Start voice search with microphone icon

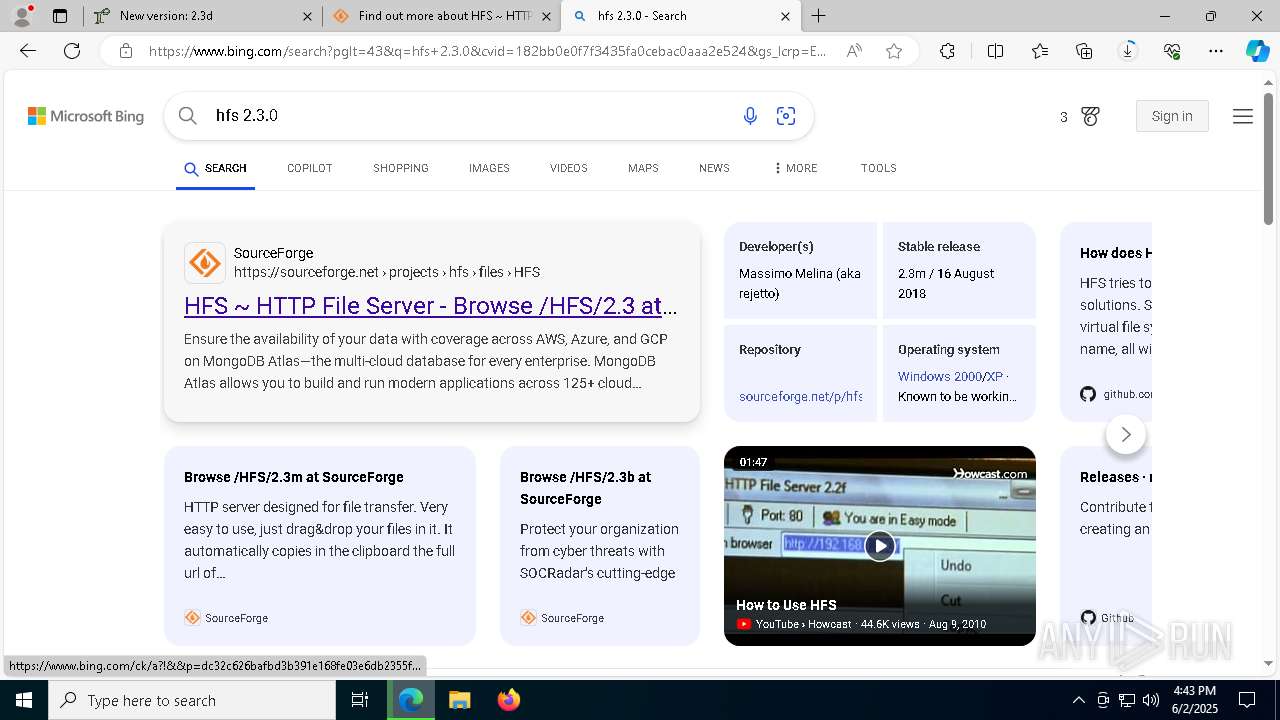point(750,116)
